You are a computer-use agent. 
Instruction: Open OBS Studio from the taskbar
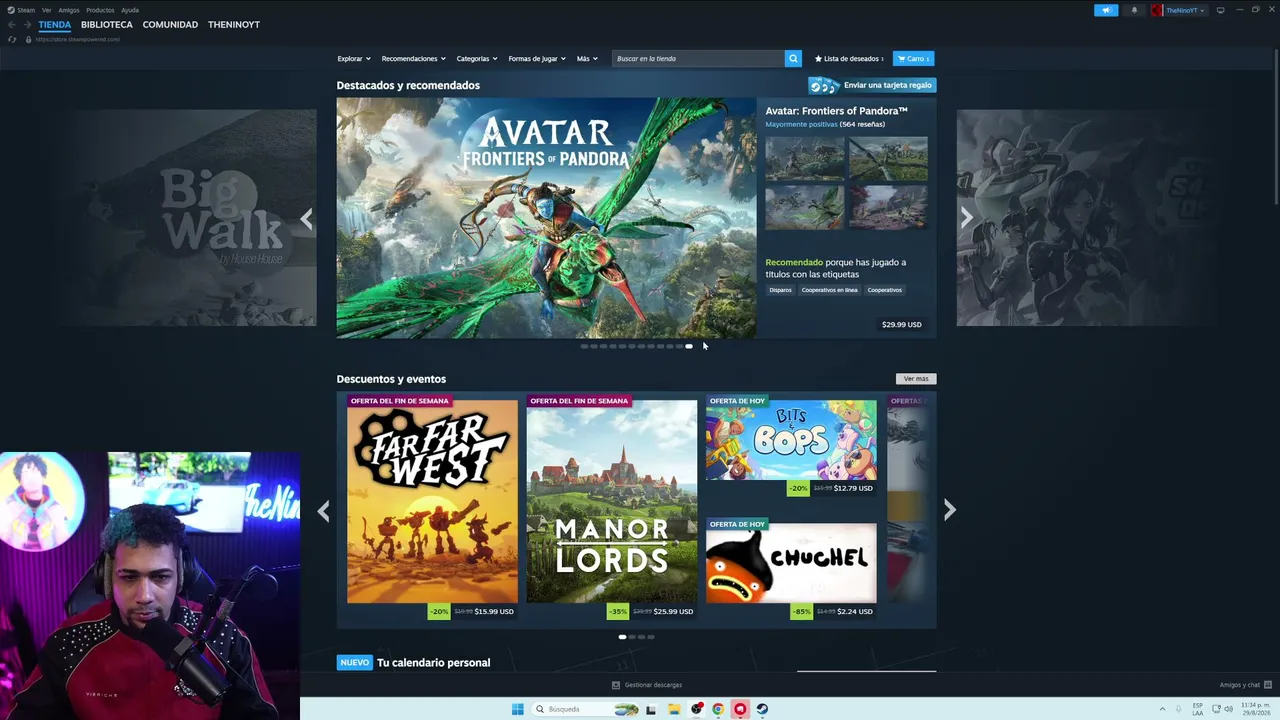click(696, 709)
